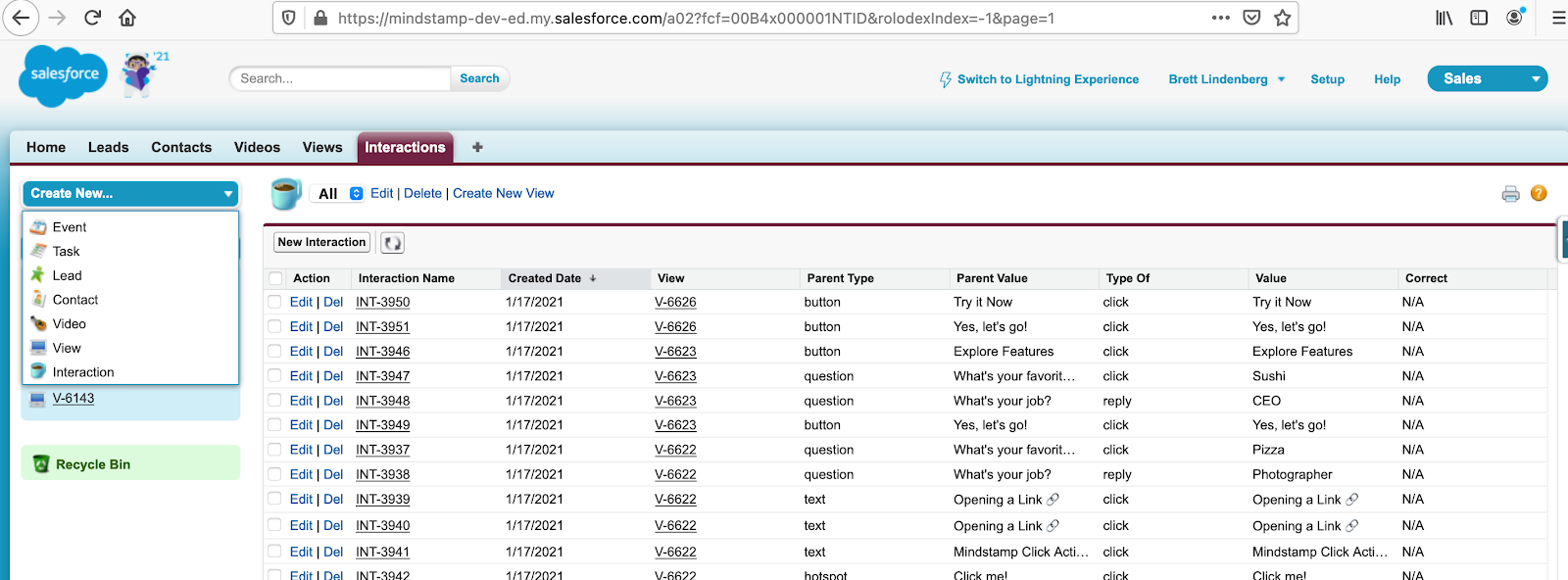
Task: Click the New Interaction button
Action: tap(321, 242)
